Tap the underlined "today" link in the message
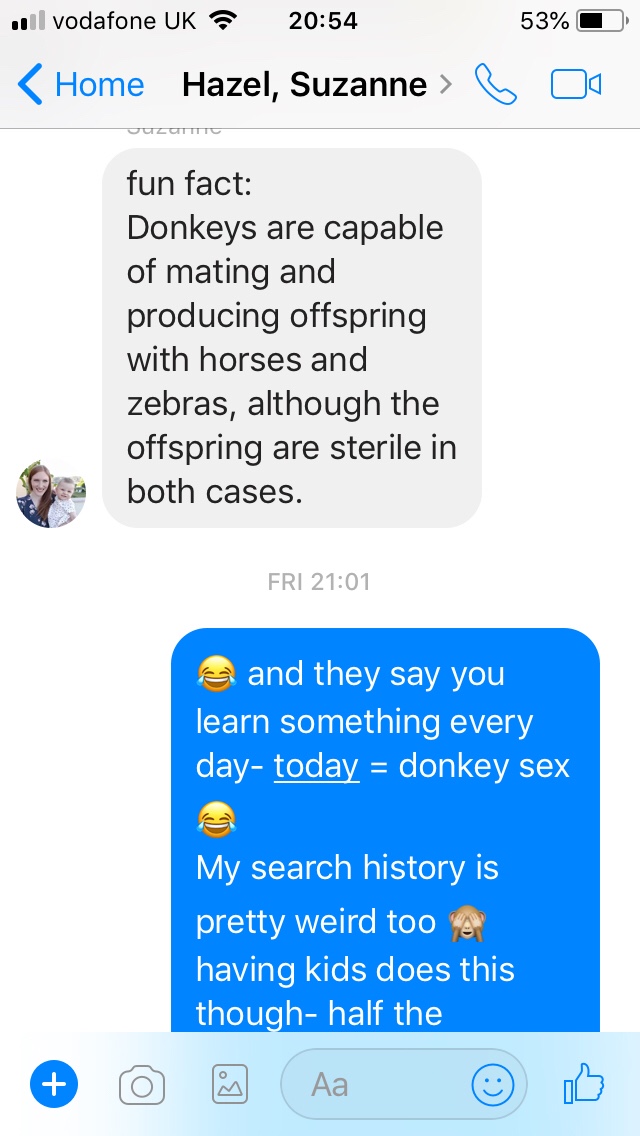 click(x=317, y=767)
